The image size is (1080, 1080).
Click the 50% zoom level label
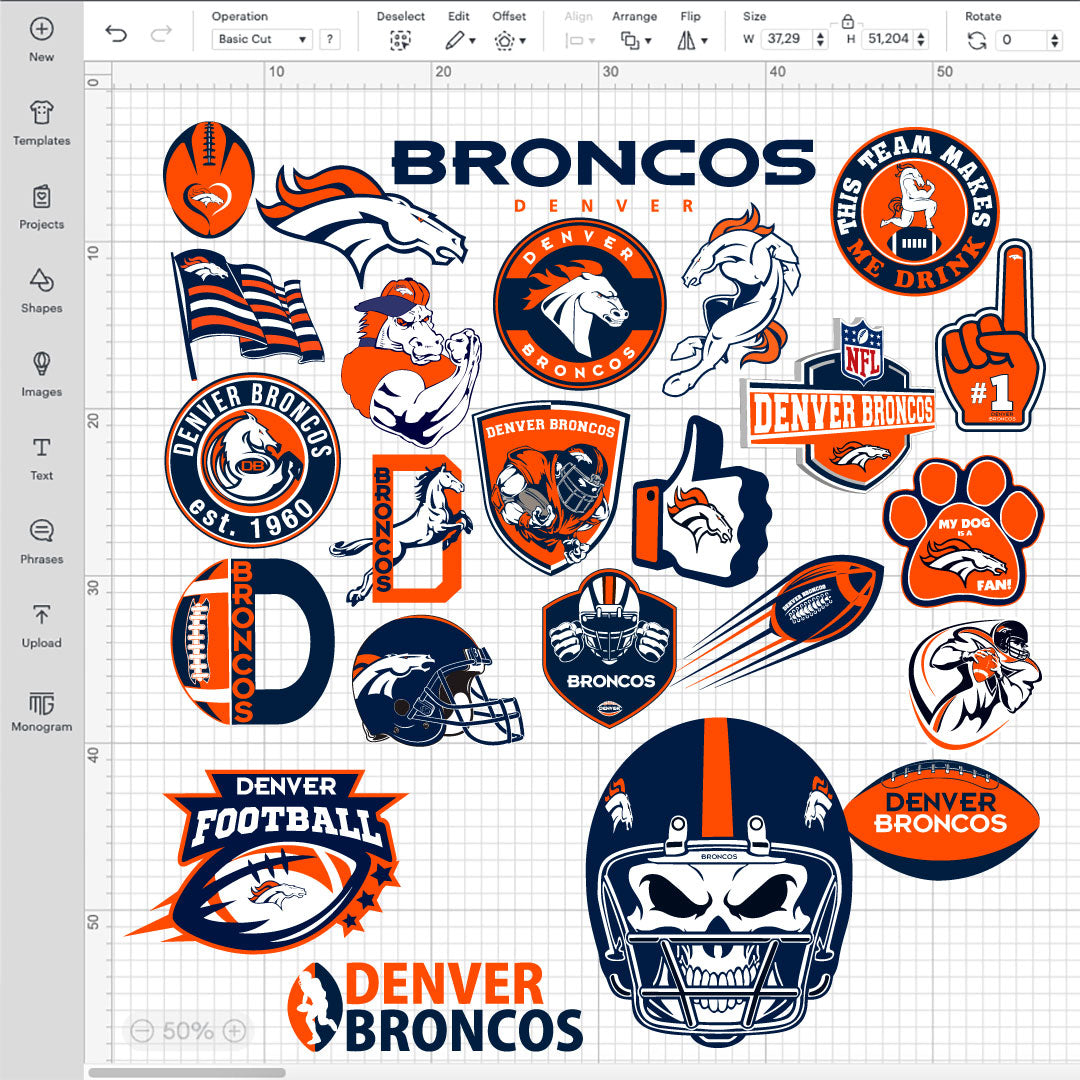(187, 1030)
